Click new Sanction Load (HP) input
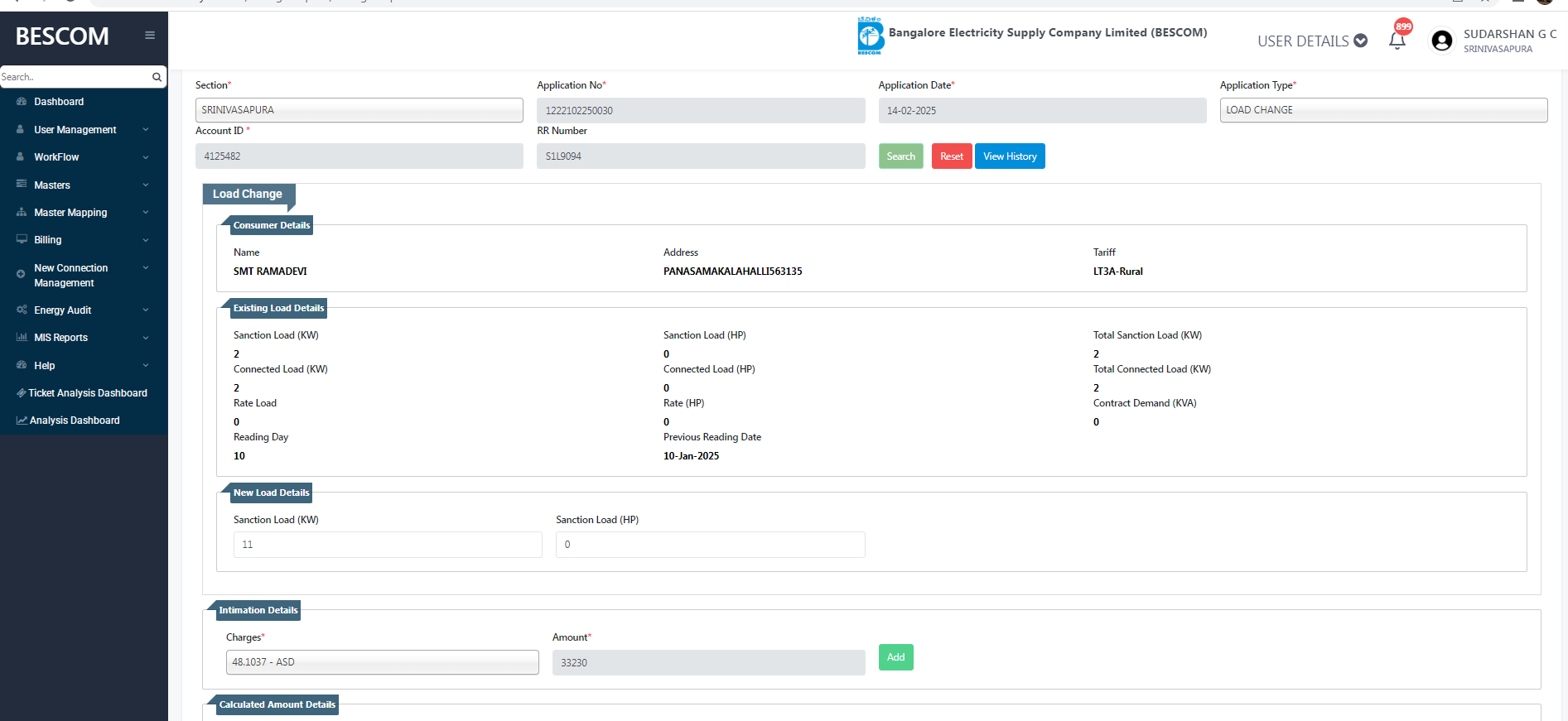The image size is (1568, 721). coord(711,545)
